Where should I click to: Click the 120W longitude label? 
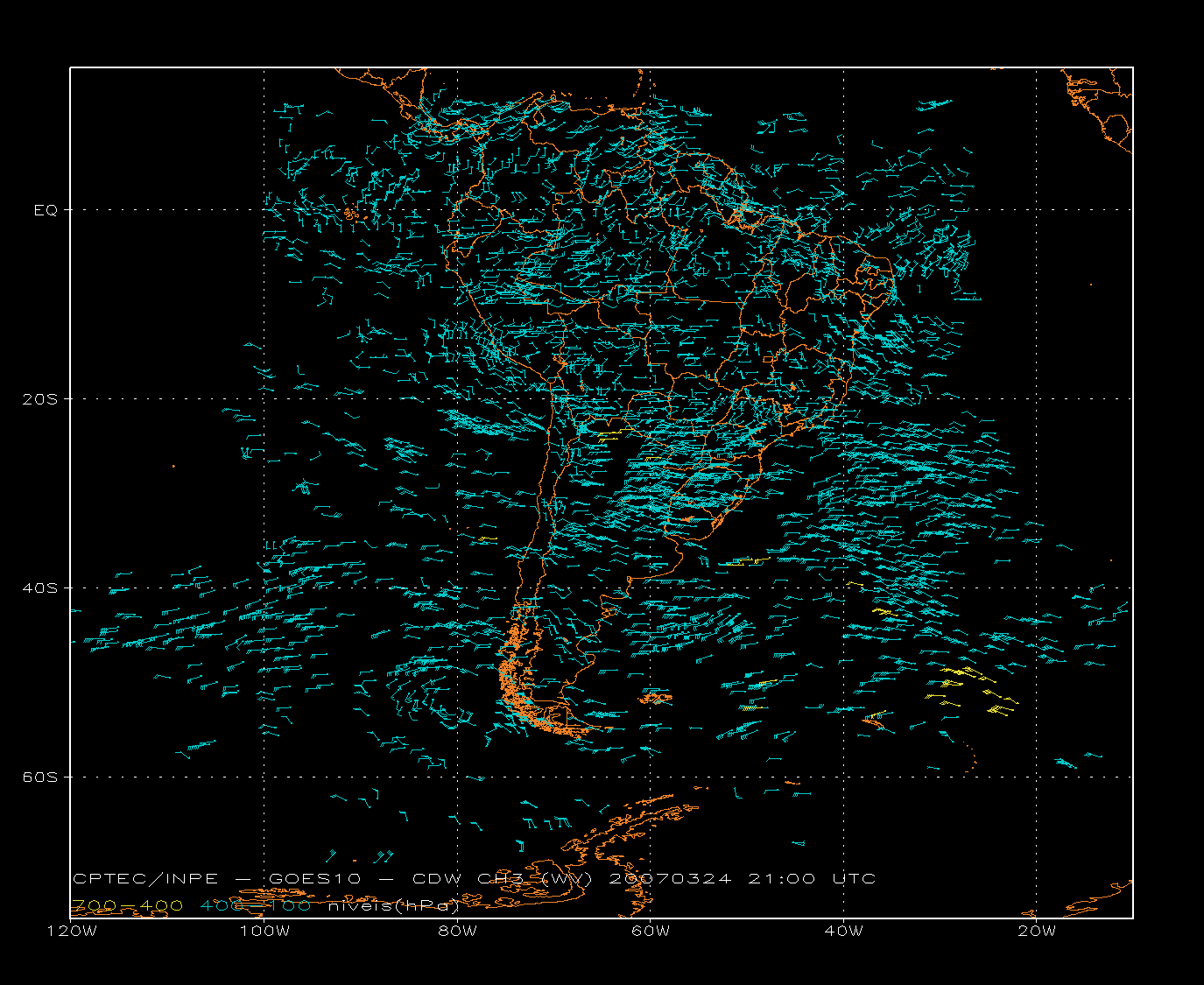pos(72,931)
